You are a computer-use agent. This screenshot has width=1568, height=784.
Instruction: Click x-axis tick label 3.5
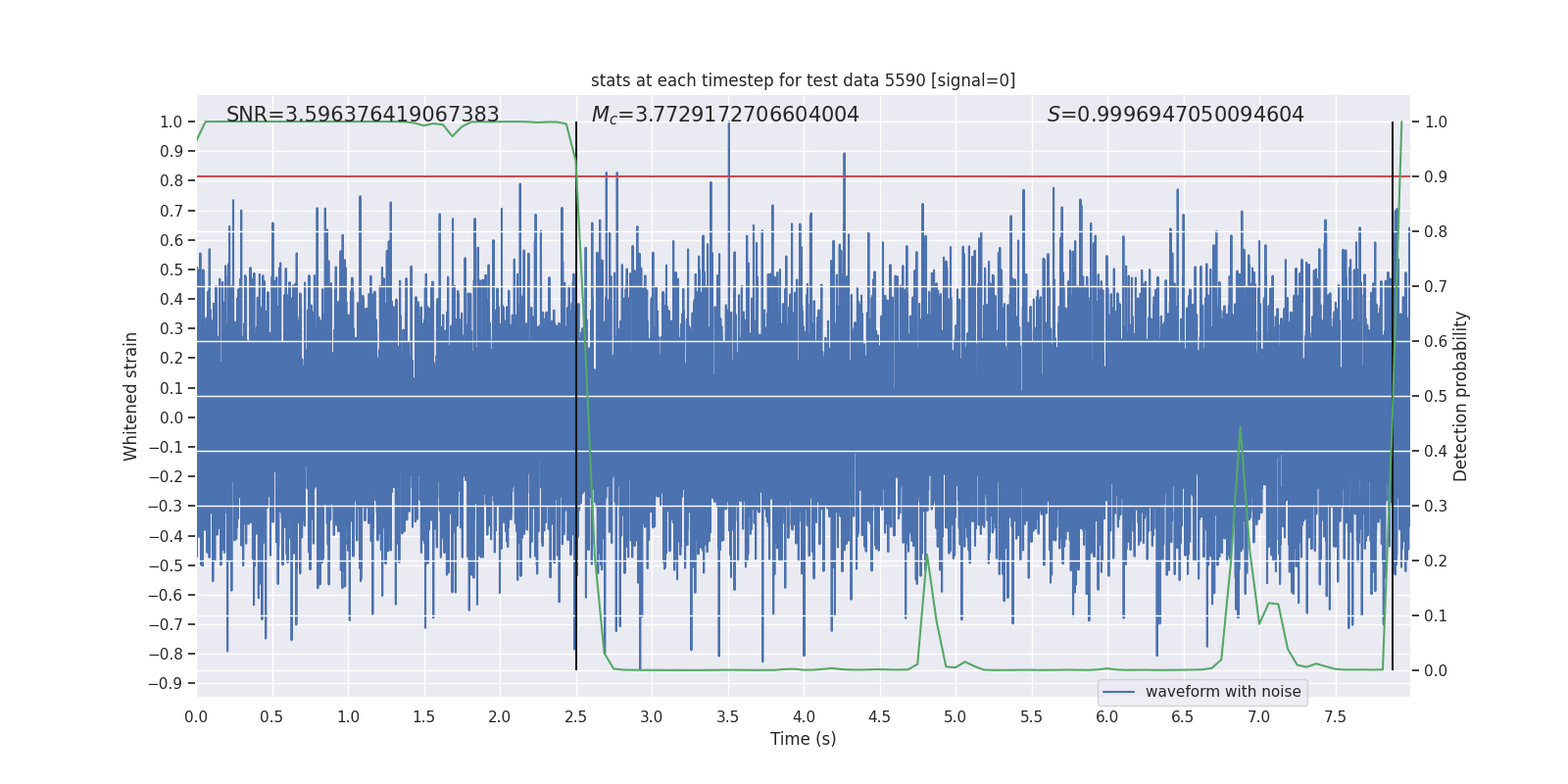727,716
